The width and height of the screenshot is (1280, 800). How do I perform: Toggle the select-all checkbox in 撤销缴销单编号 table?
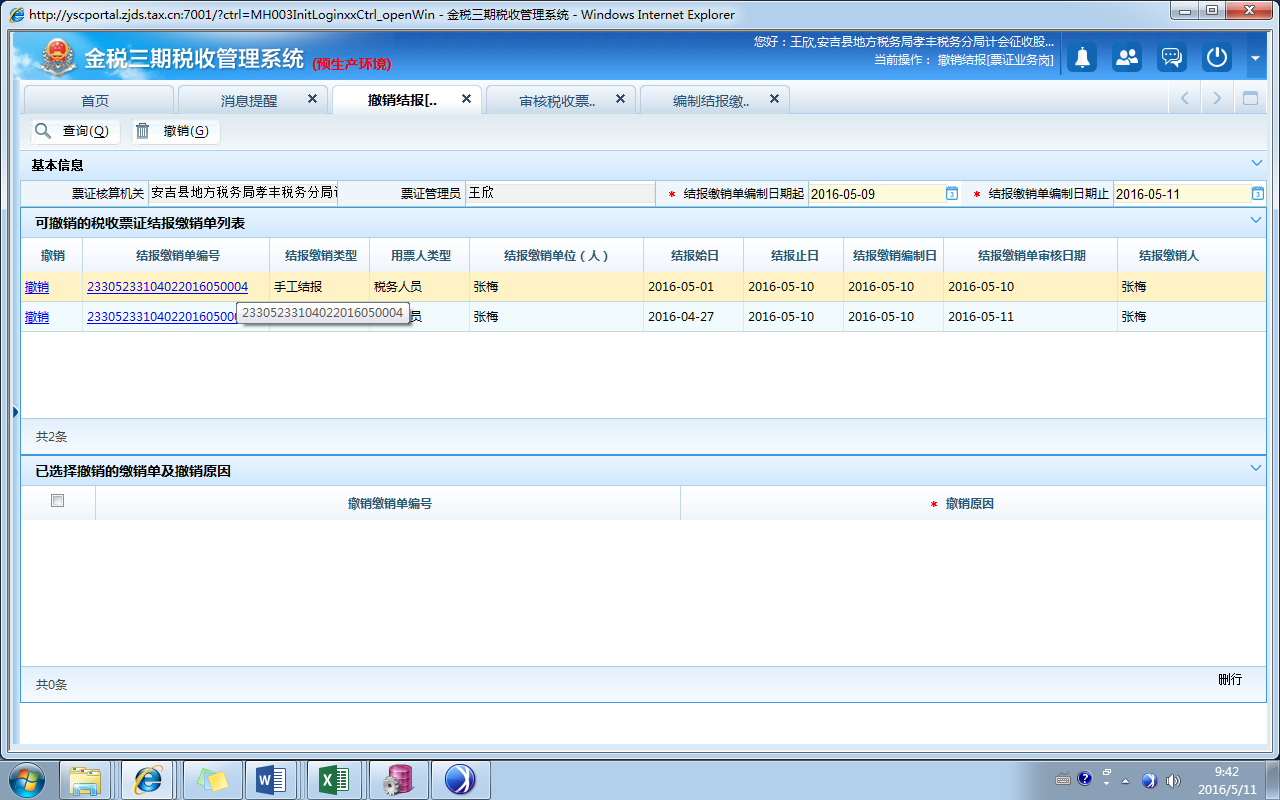click(x=57, y=501)
